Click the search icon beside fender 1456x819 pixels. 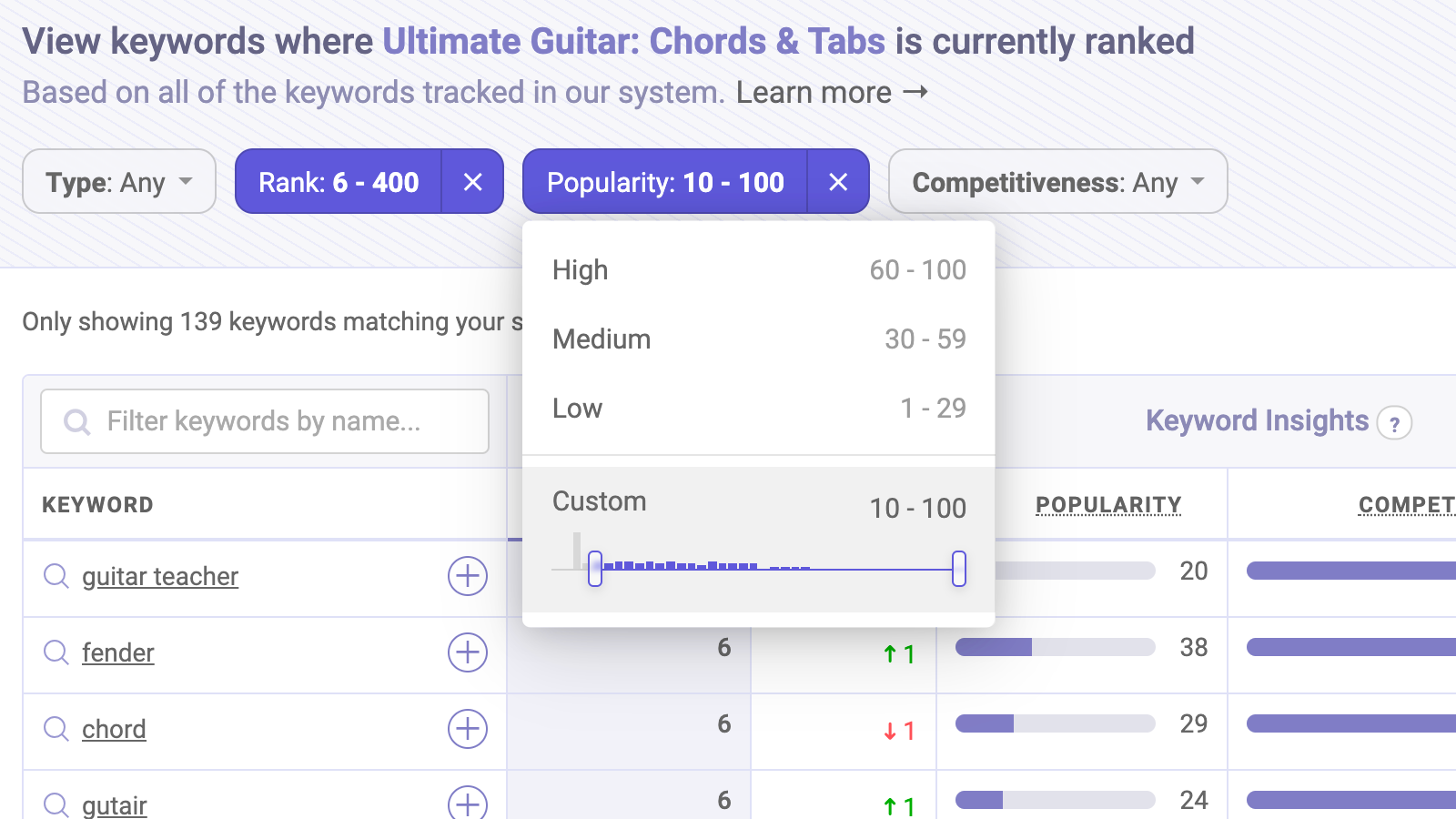[x=56, y=652]
